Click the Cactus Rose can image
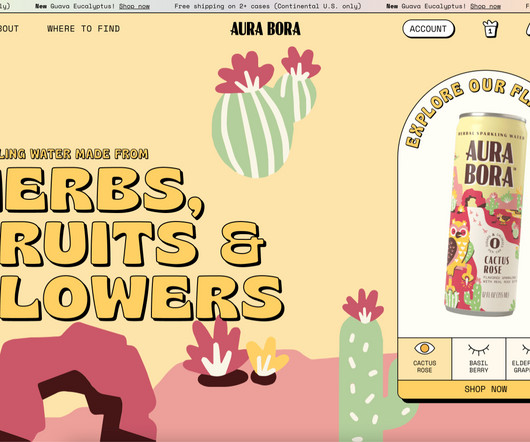530x442 pixels. (486, 214)
